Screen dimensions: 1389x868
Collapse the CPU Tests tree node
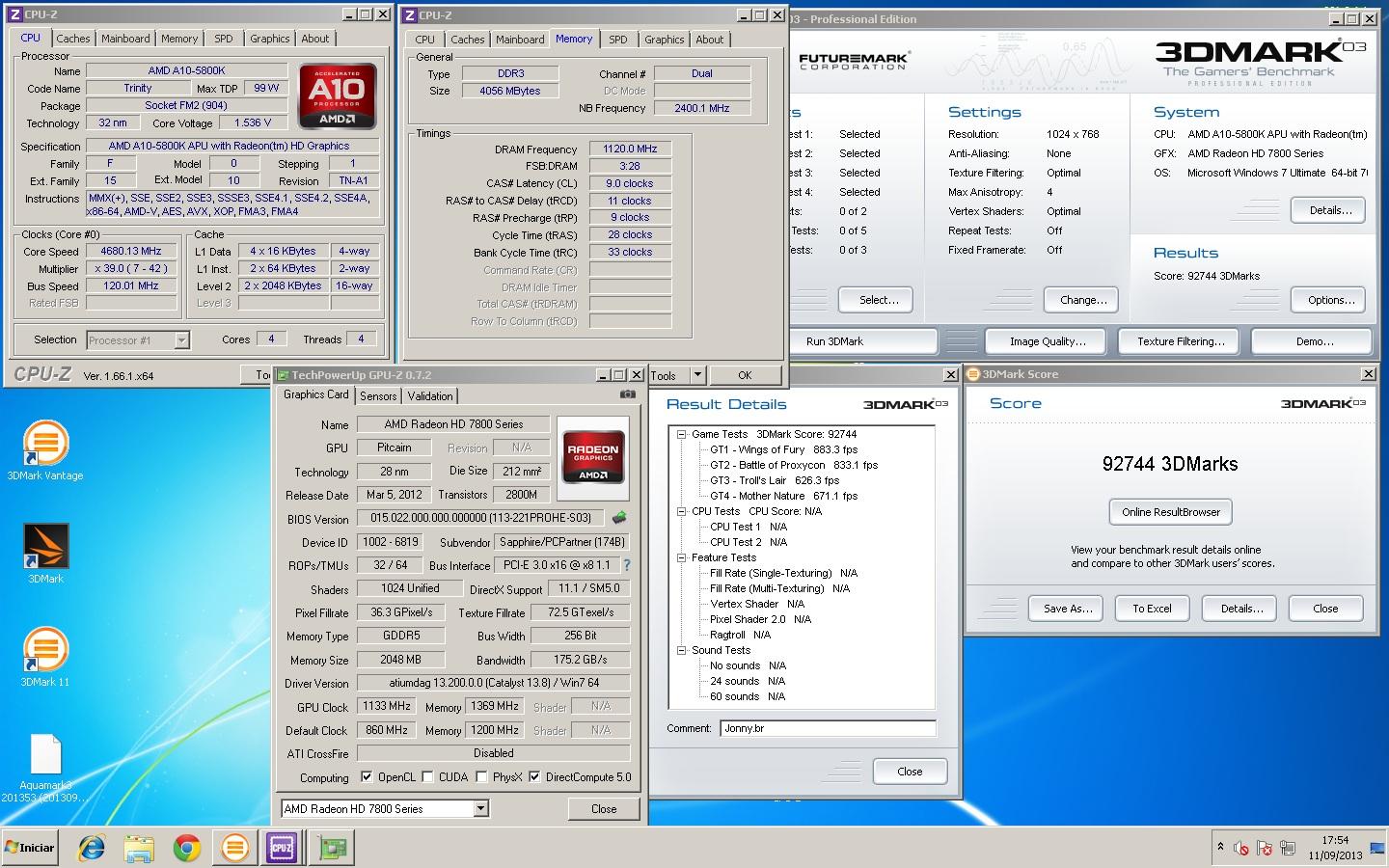(x=681, y=512)
